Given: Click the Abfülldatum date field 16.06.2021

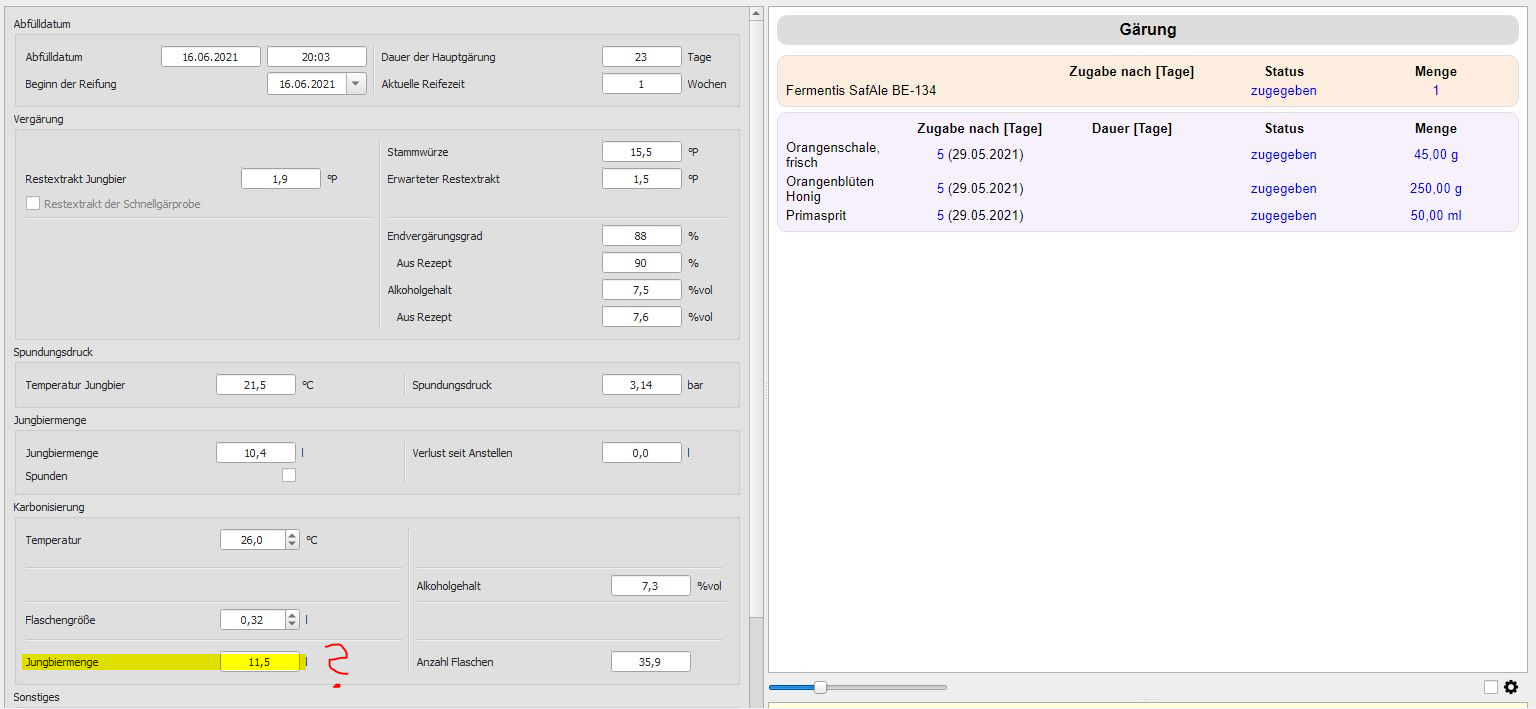Looking at the screenshot, I should coord(211,57).
